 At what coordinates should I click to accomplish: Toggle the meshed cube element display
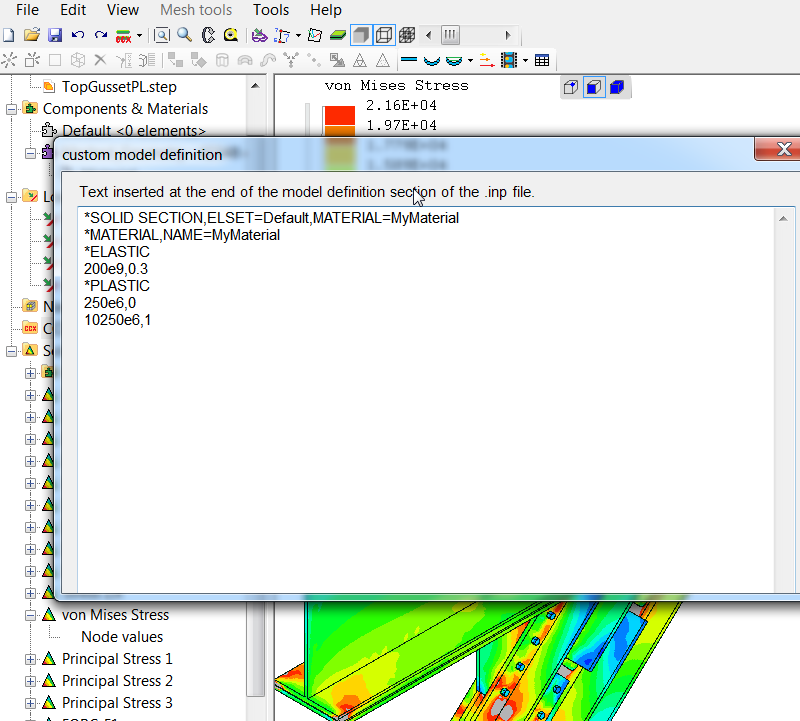(407, 35)
